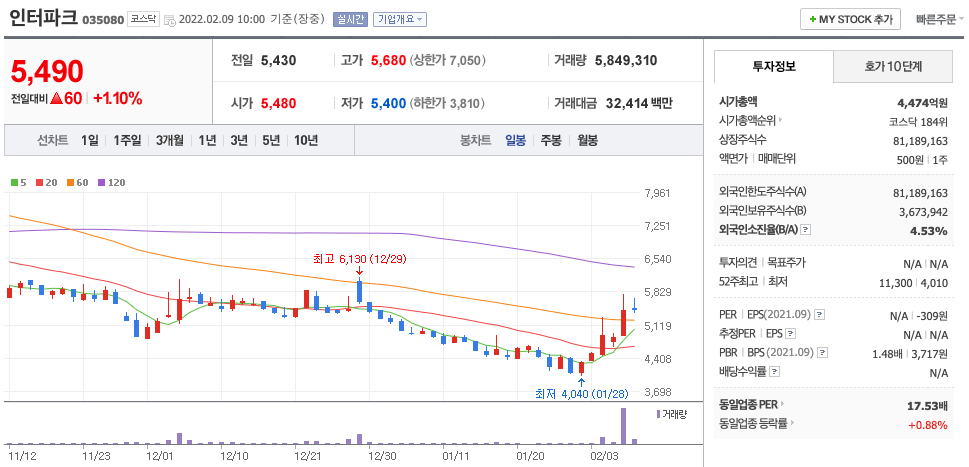The height and width of the screenshot is (467, 969).
Task: Click the 저가 value 5,400
Action: point(388,103)
